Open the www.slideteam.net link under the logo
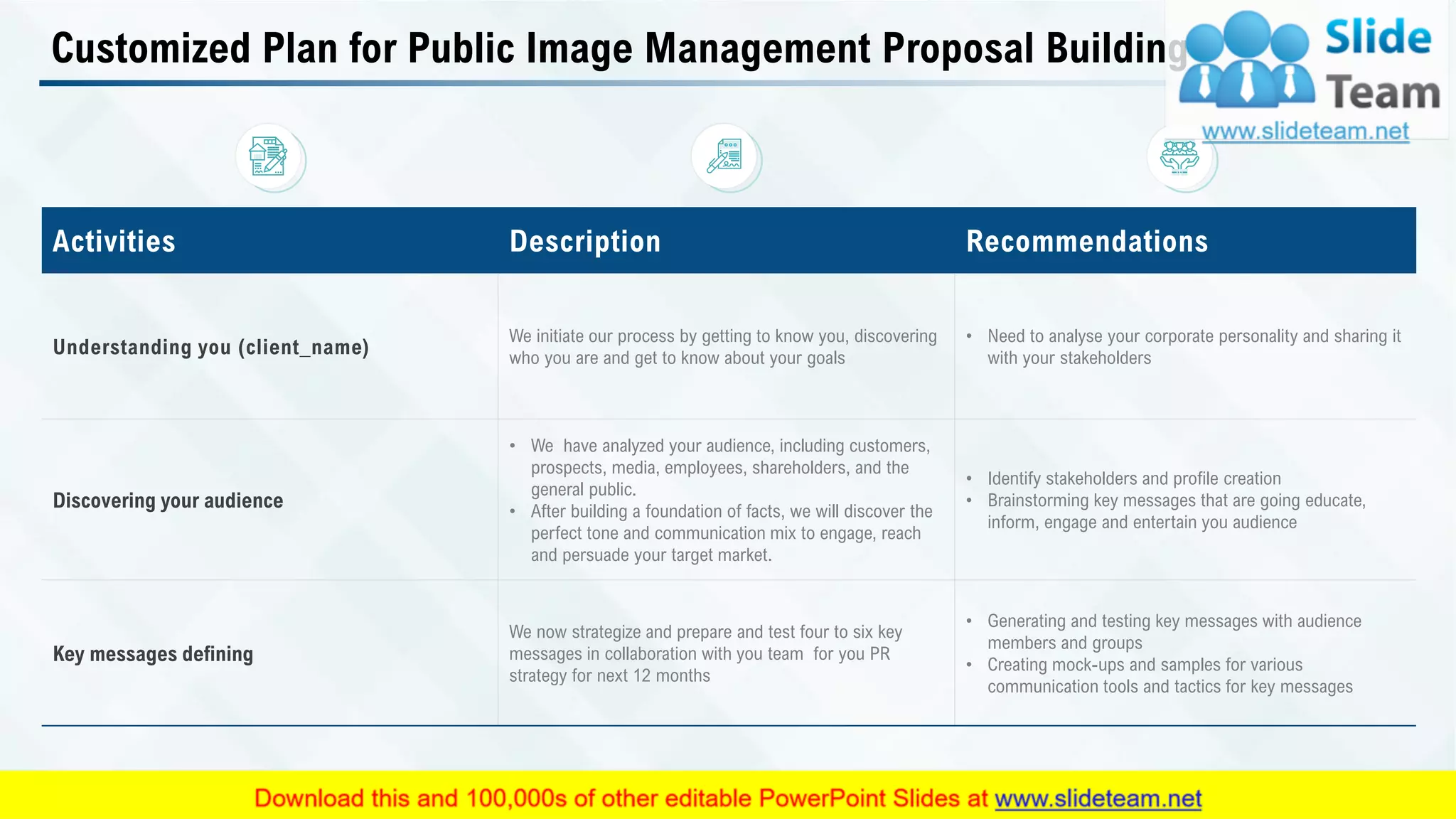Image resolution: width=1456 pixels, height=819 pixels. [1305, 132]
